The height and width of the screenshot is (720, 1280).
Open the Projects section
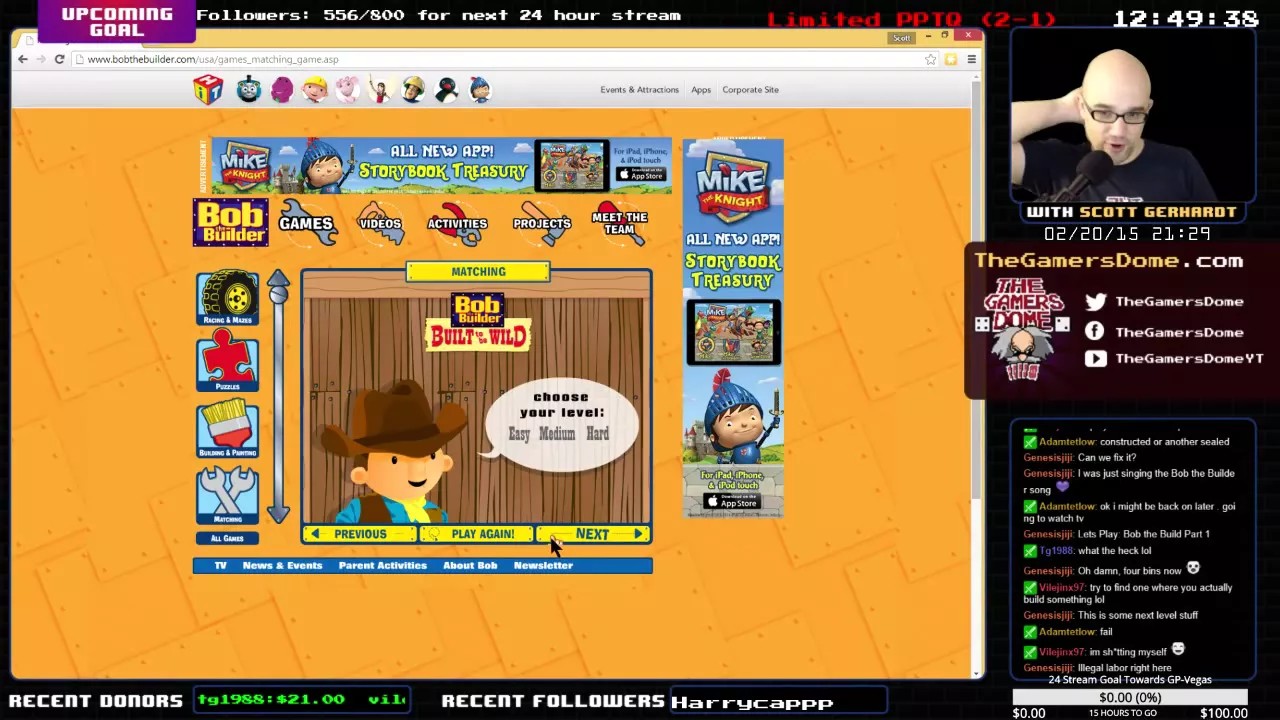(541, 223)
